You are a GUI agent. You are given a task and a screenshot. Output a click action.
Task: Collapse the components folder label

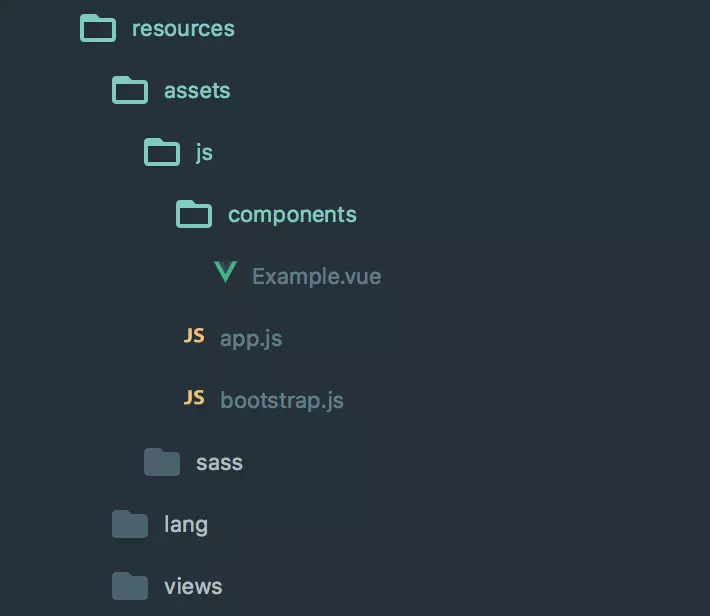[292, 214]
